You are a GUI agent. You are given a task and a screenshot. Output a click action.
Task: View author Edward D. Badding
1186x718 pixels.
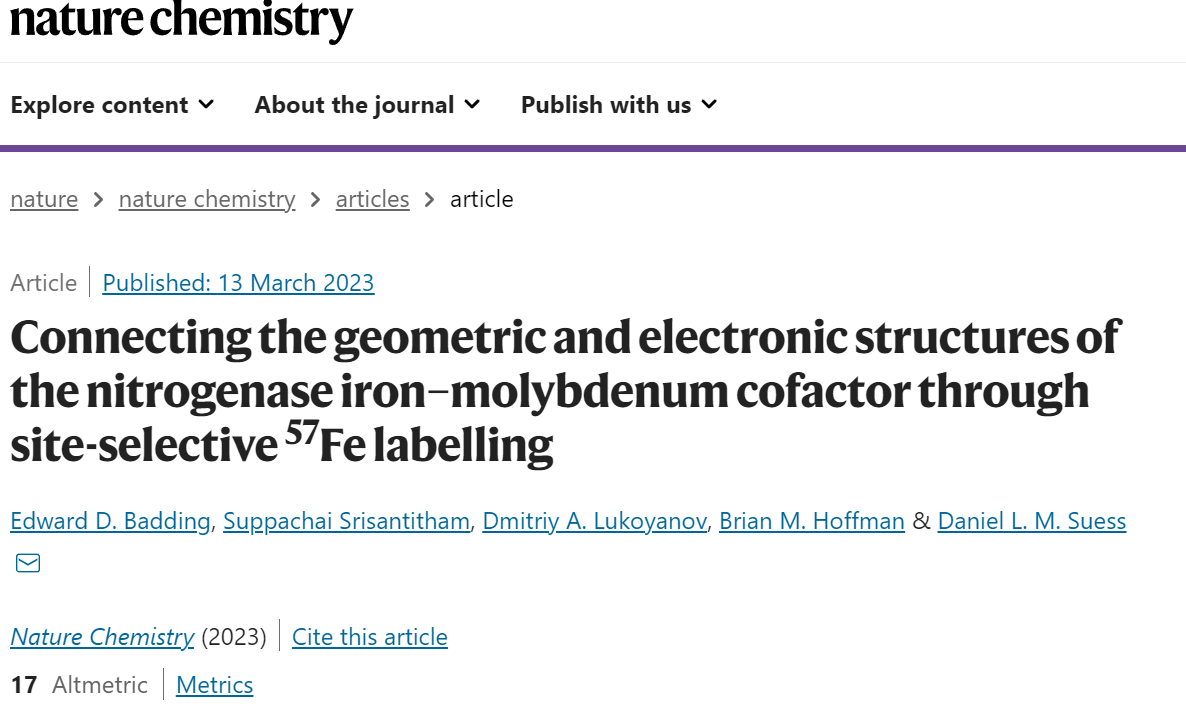tap(110, 521)
